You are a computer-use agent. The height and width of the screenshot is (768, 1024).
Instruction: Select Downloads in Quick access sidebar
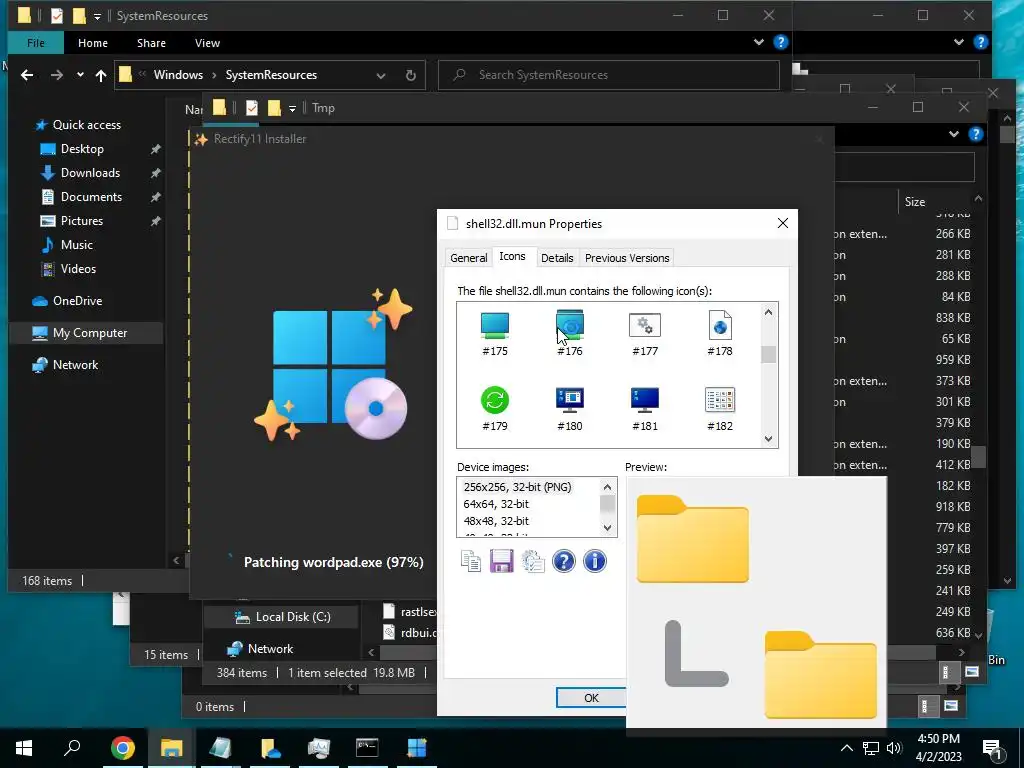[90, 172]
